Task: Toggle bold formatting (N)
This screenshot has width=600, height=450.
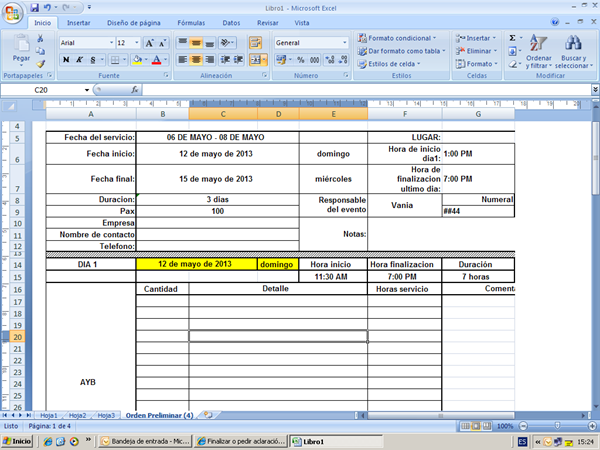Action: [66, 60]
